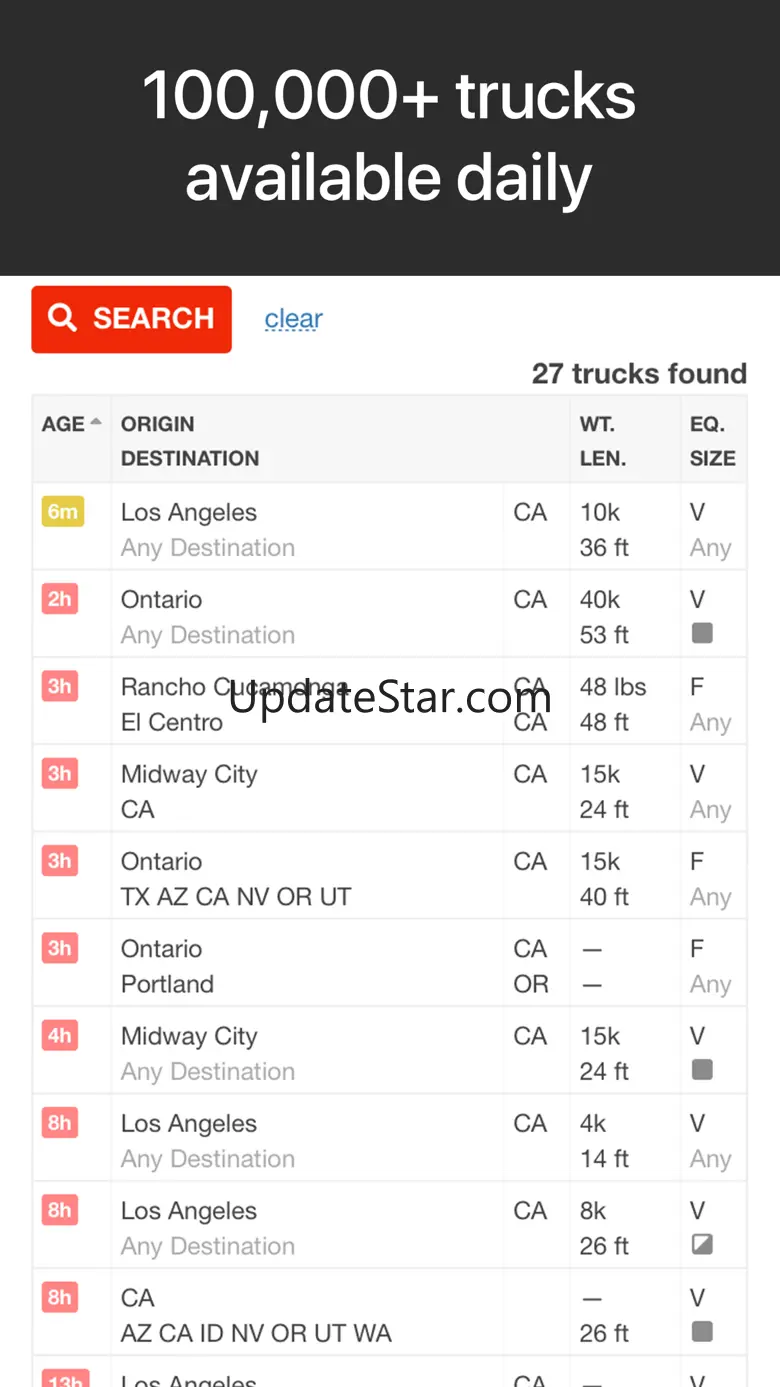
Task: Click the yellow 6m age badge
Action: [62, 512]
